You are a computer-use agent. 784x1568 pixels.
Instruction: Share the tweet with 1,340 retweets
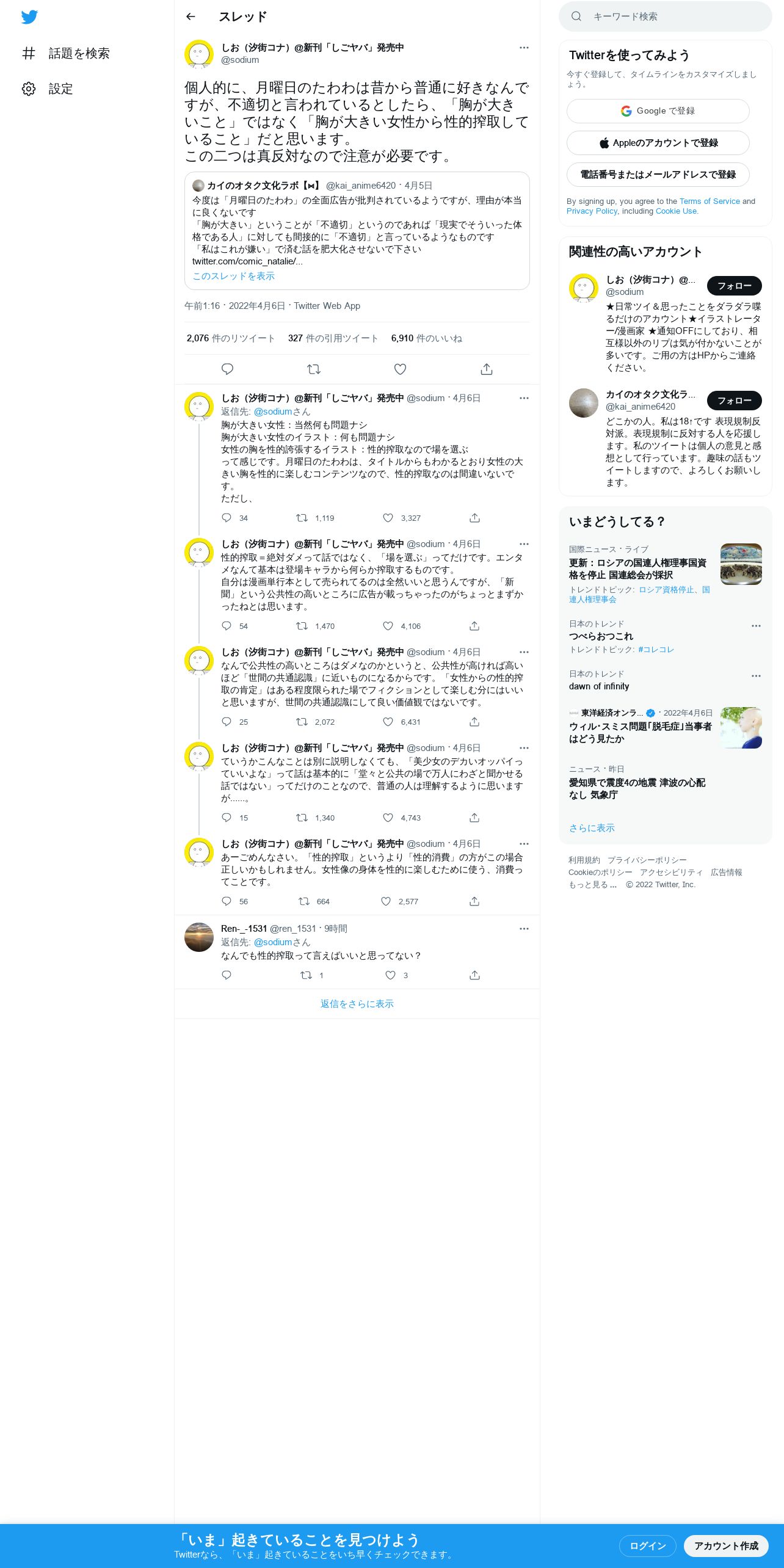(474, 818)
